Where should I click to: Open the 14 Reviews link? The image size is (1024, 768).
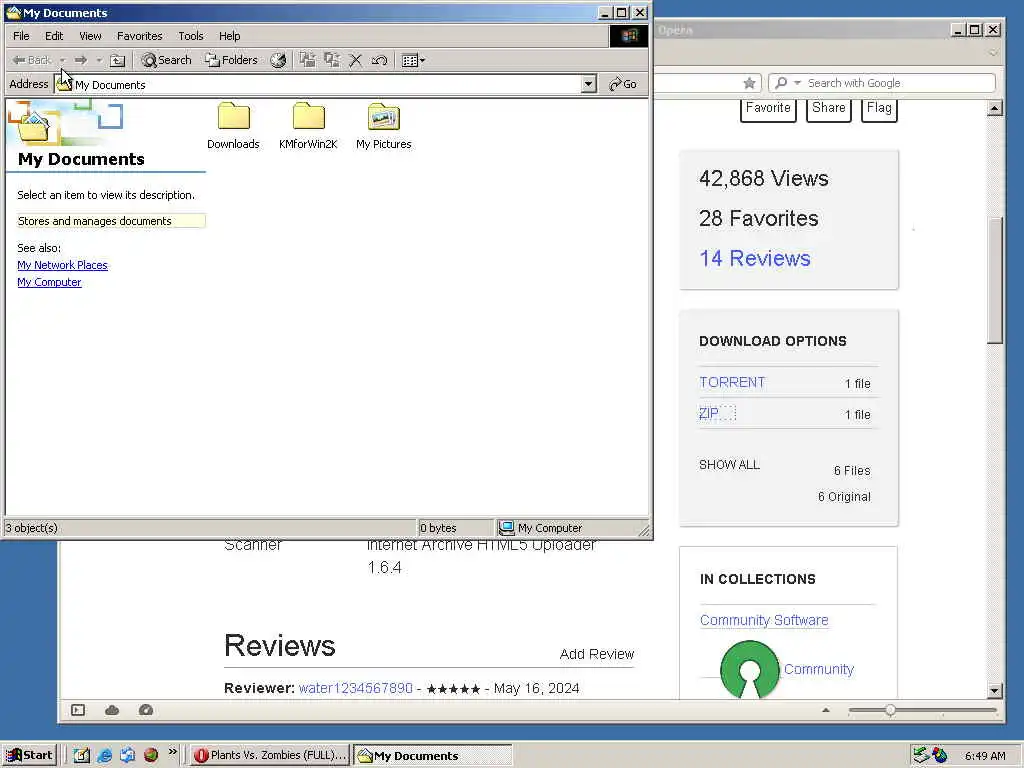tap(754, 259)
